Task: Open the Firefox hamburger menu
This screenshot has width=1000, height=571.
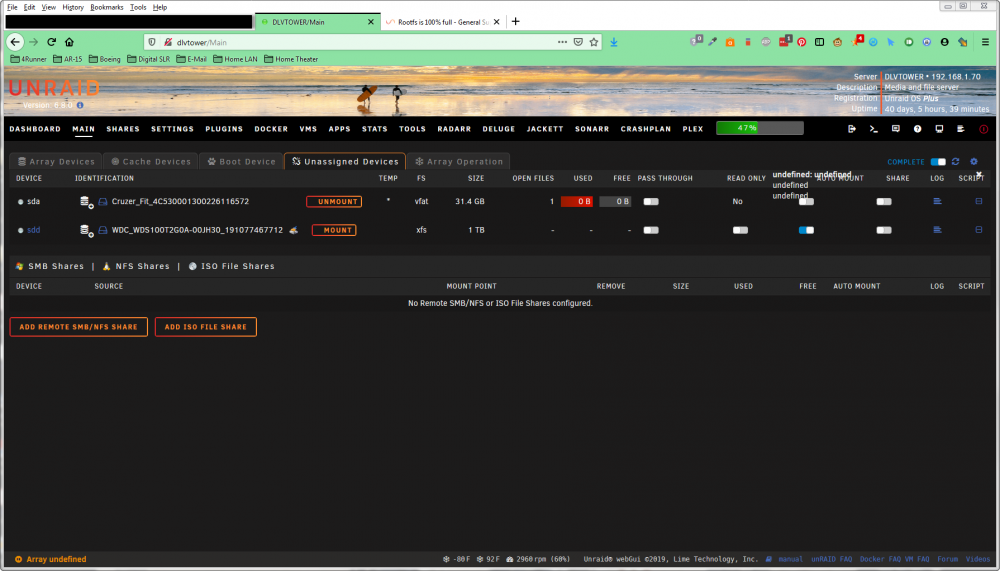Action: tap(985, 42)
